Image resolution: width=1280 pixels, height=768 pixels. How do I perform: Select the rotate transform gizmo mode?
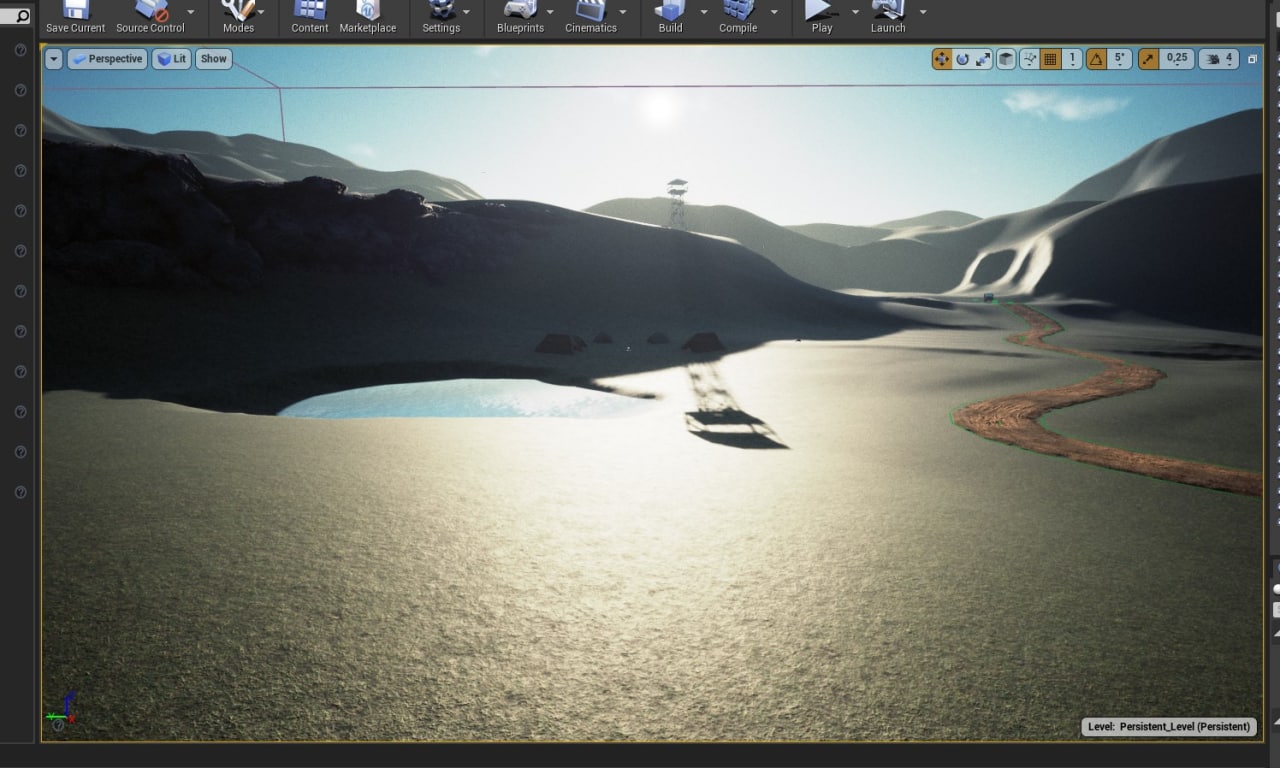tap(963, 59)
